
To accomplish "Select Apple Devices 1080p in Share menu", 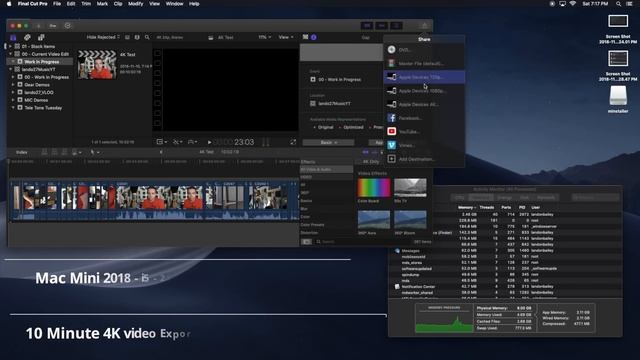I will tap(424, 91).
